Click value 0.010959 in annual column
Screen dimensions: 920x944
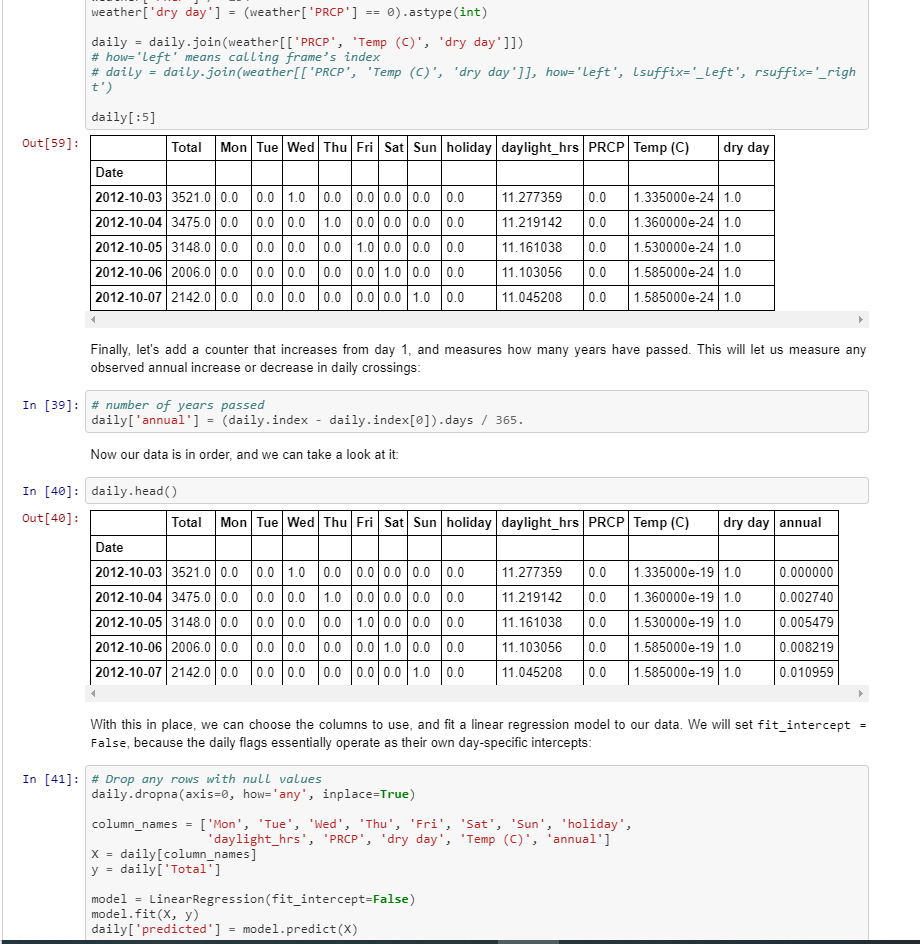tap(806, 672)
